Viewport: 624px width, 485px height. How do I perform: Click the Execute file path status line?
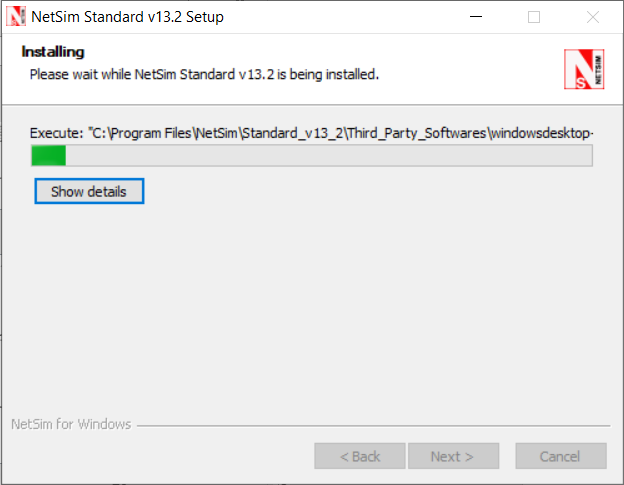click(312, 132)
